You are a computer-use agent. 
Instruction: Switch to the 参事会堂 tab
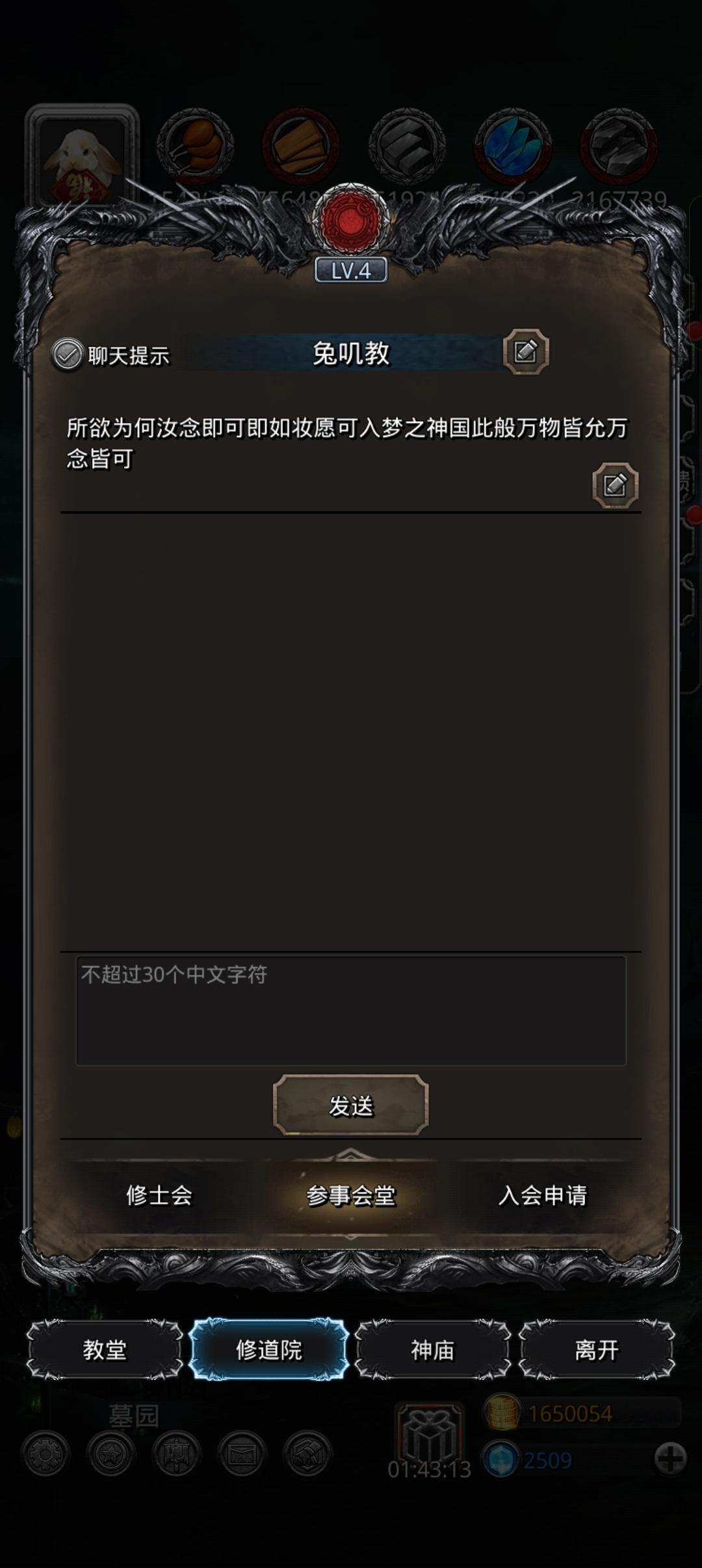(x=351, y=1196)
